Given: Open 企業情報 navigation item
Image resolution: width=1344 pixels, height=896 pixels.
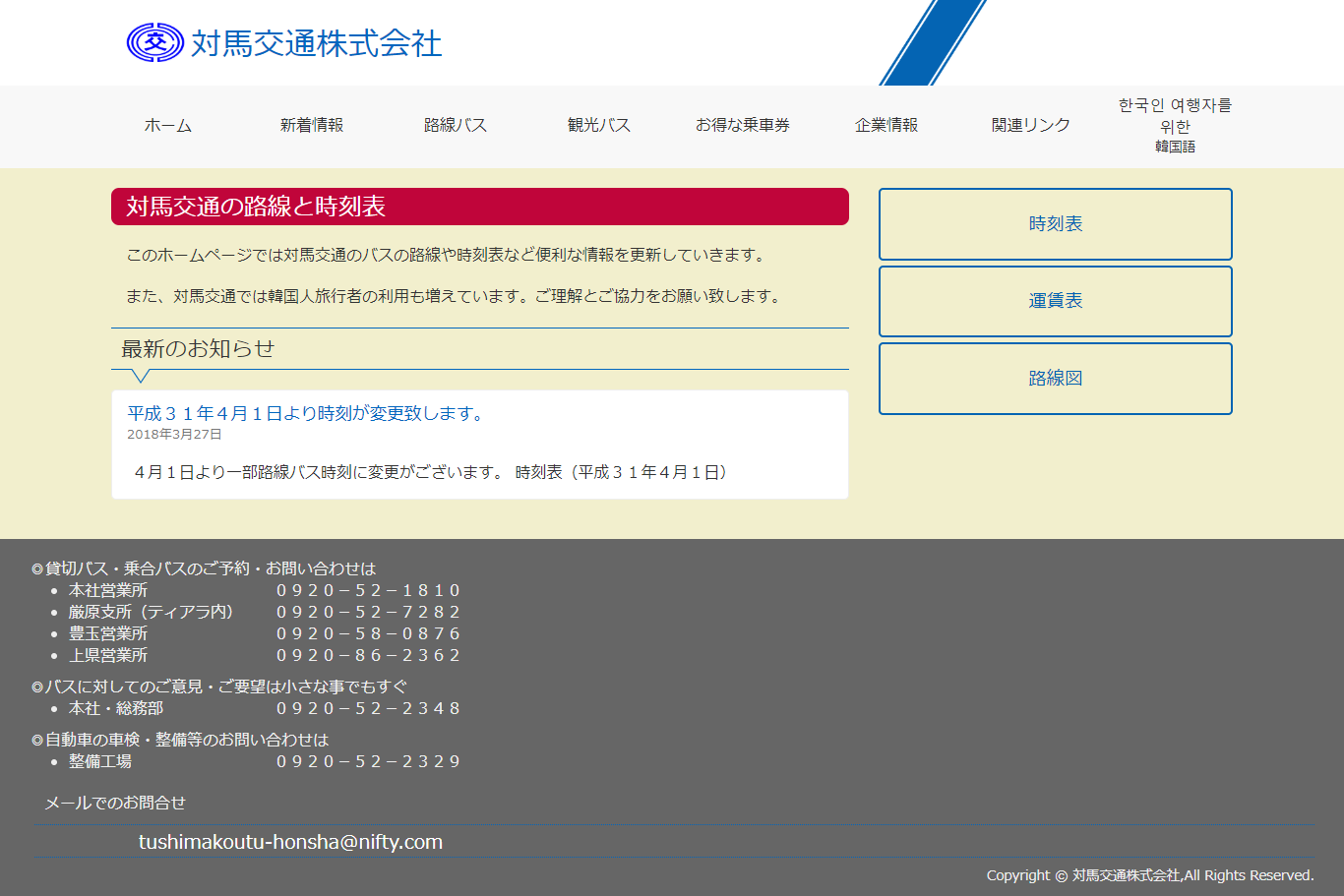Looking at the screenshot, I should pyautogui.click(x=886, y=125).
